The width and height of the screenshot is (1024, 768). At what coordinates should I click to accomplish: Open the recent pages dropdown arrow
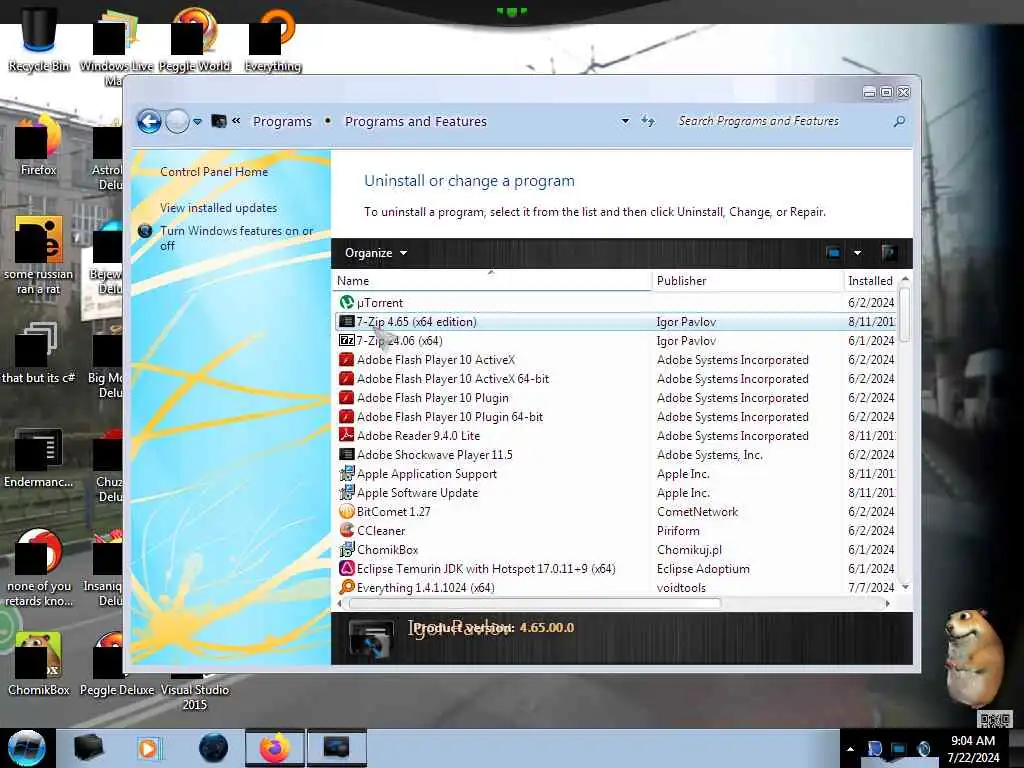pyautogui.click(x=197, y=122)
